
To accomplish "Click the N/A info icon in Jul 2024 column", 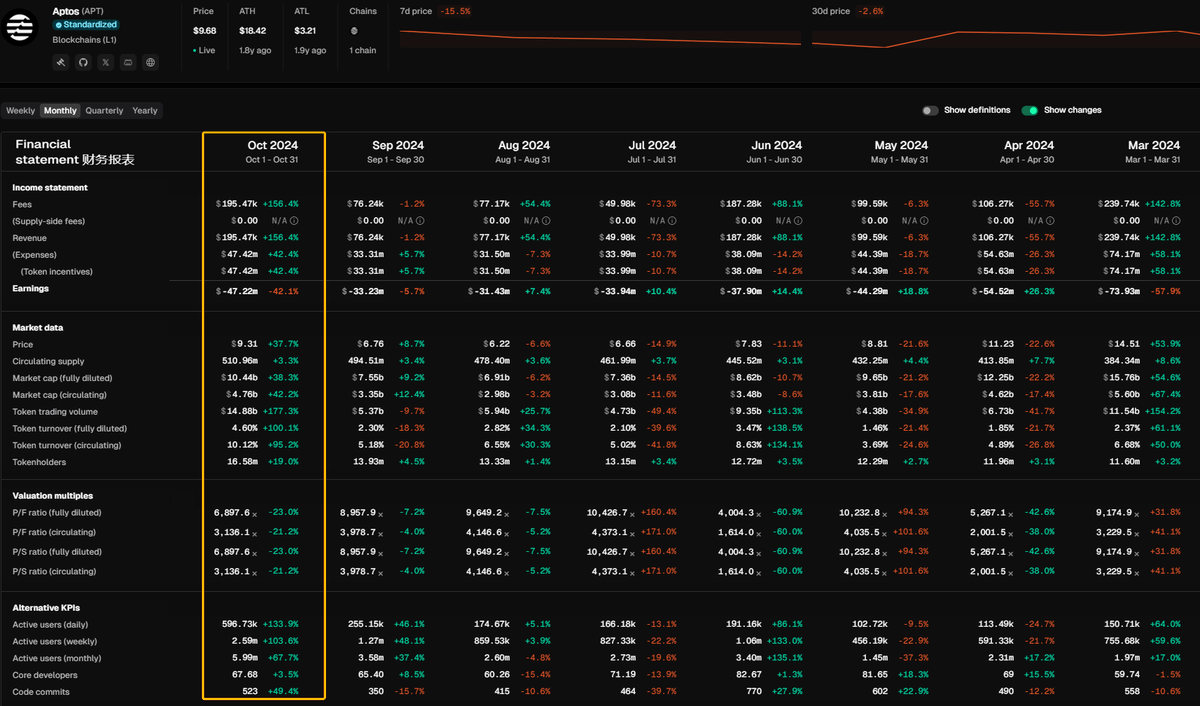I will coord(672,221).
